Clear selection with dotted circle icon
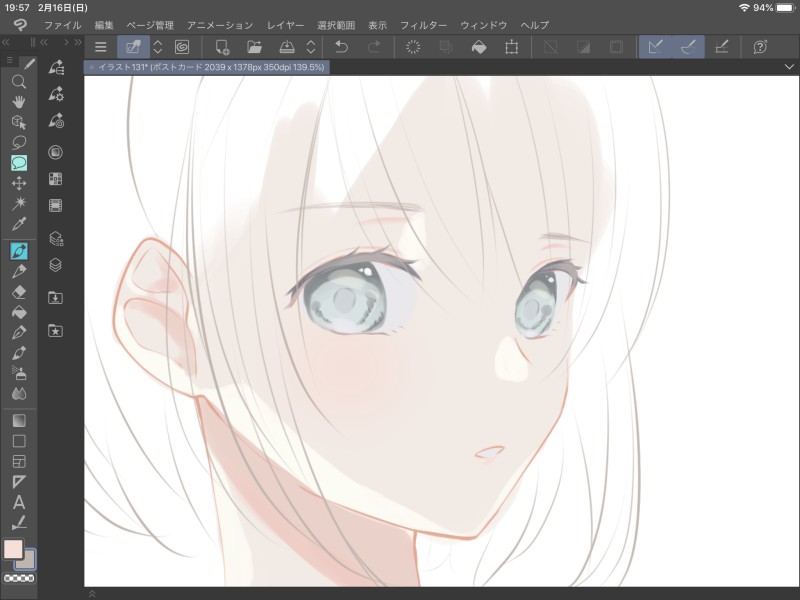Screen dimensions: 800x600 click(413, 47)
